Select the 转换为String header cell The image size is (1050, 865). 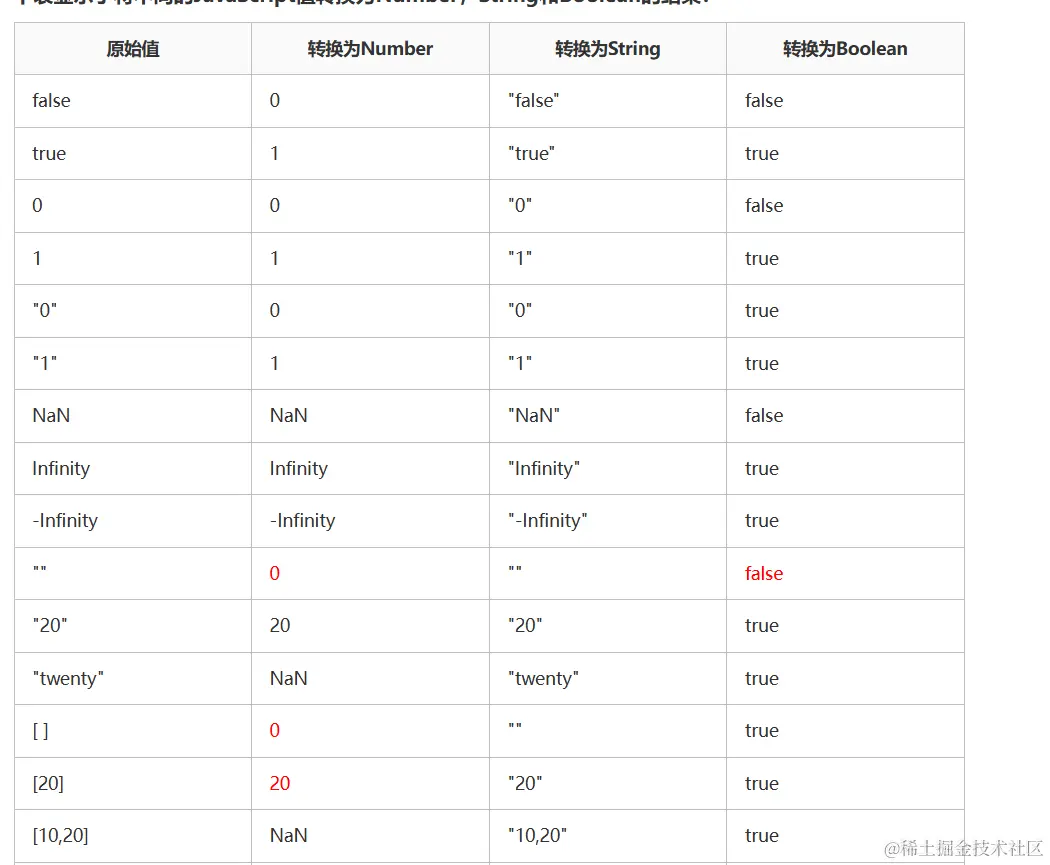[x=607, y=49]
